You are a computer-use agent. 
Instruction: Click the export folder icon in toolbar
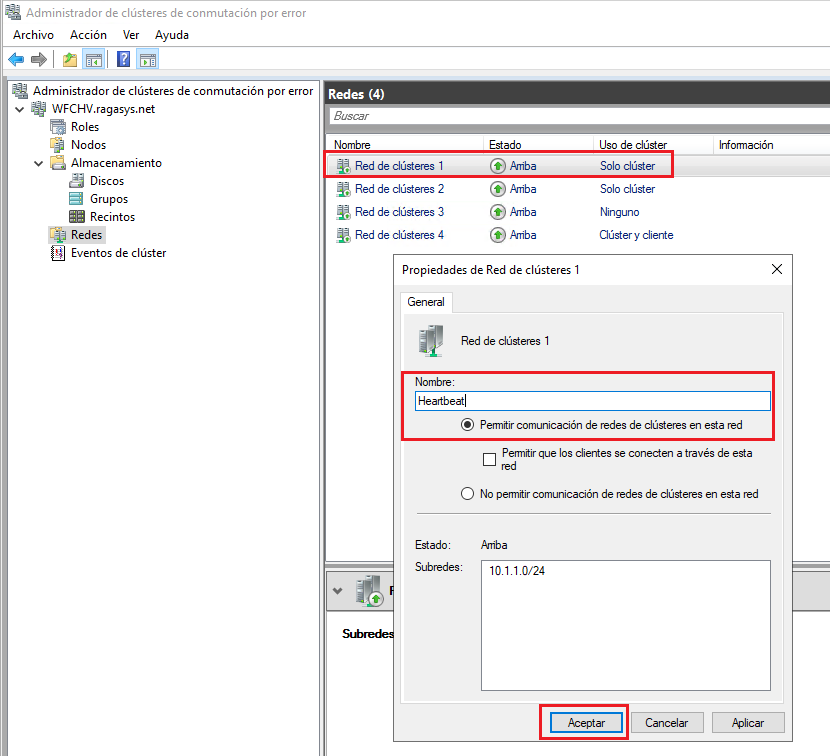68,59
